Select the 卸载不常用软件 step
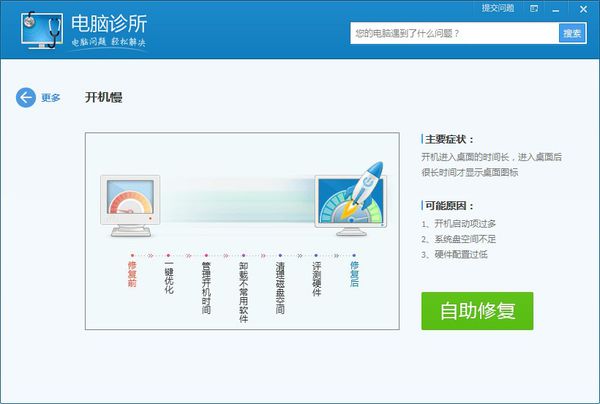 coord(243,292)
